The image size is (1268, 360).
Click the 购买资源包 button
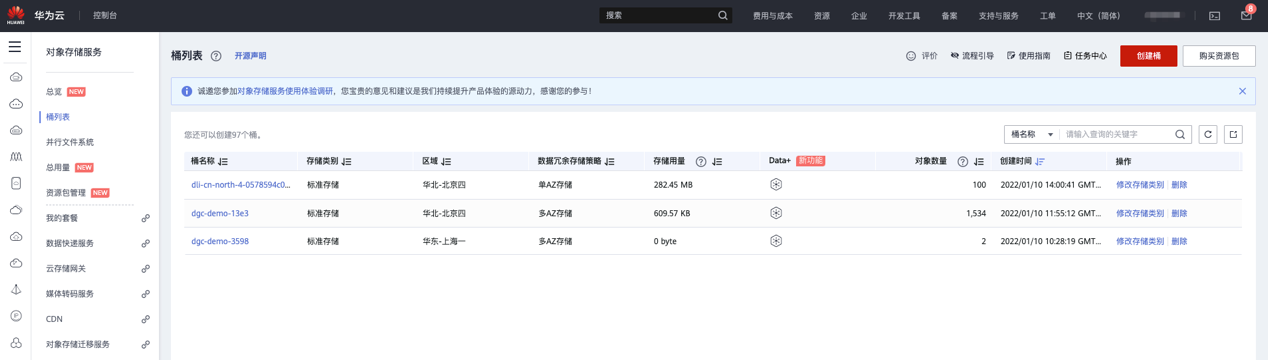tap(1219, 56)
